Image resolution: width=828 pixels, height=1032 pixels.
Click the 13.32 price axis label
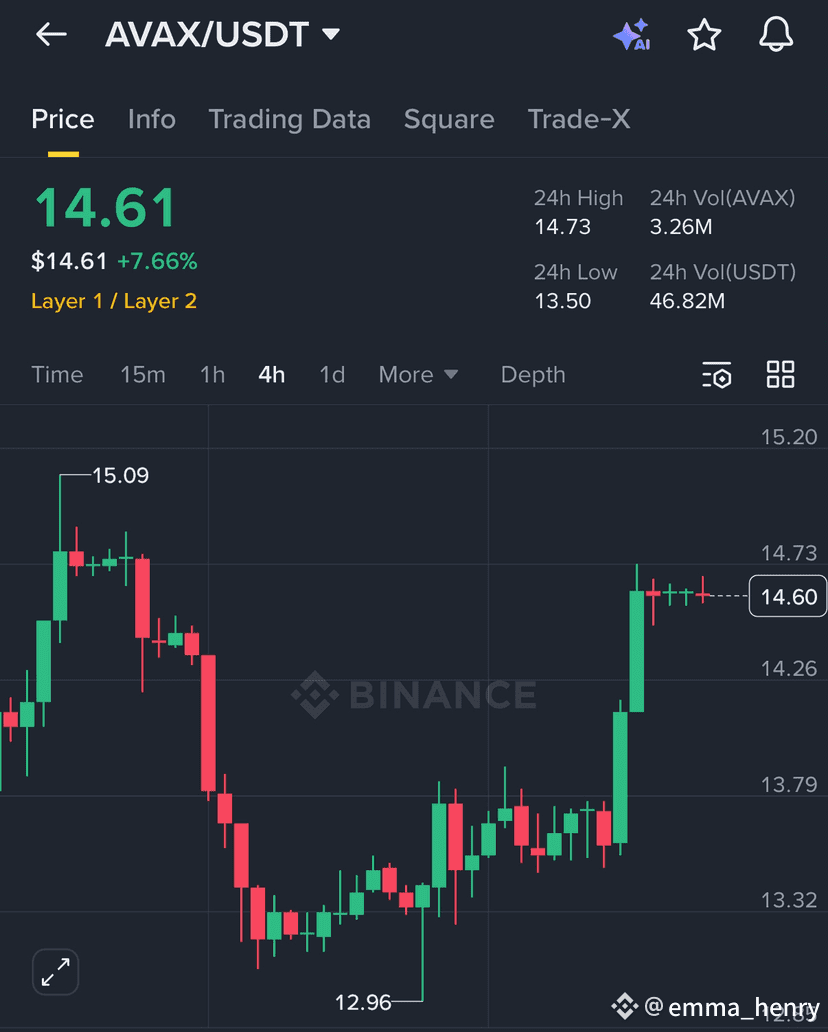click(x=789, y=899)
